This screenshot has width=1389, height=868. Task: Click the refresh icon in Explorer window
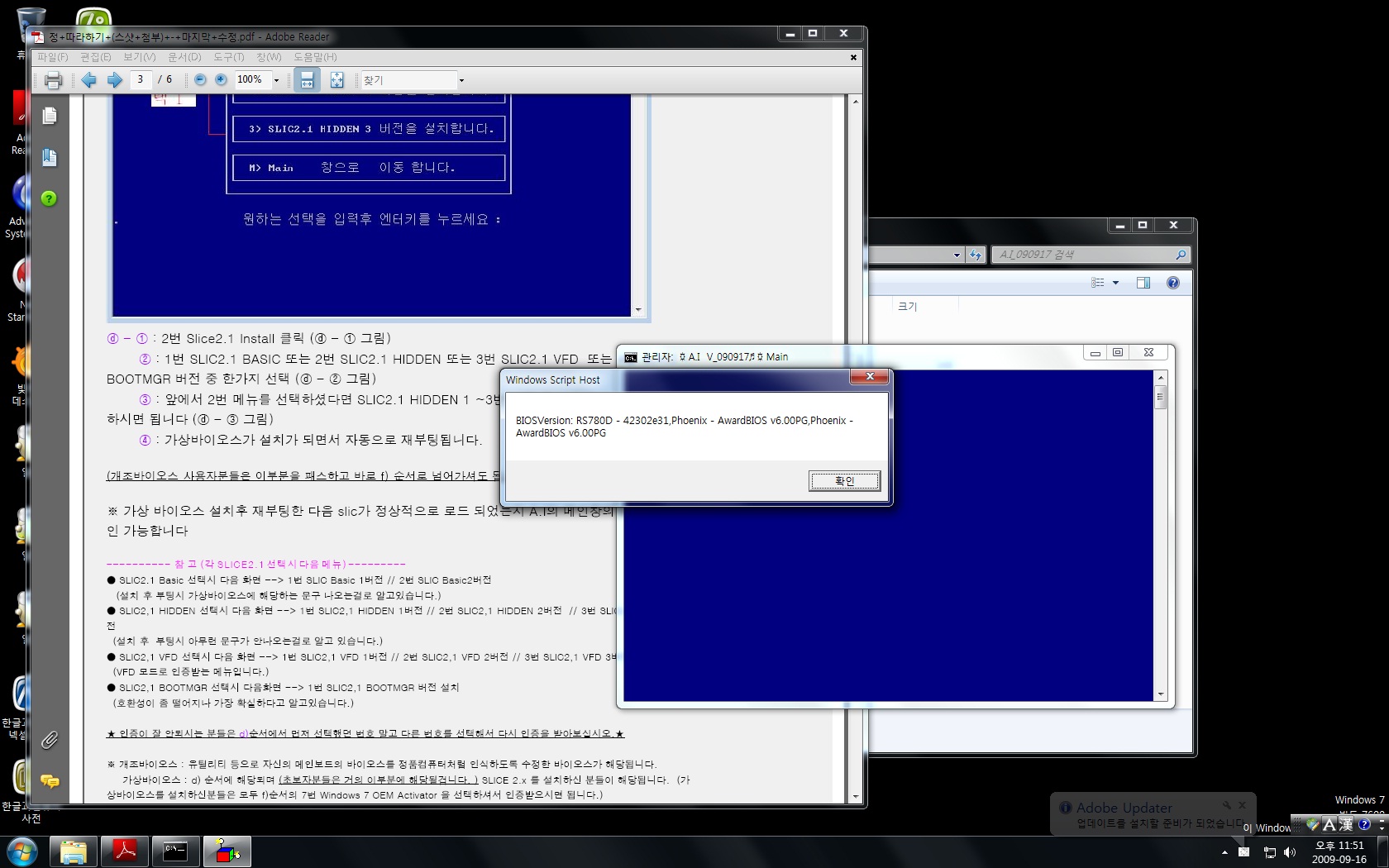tap(976, 255)
